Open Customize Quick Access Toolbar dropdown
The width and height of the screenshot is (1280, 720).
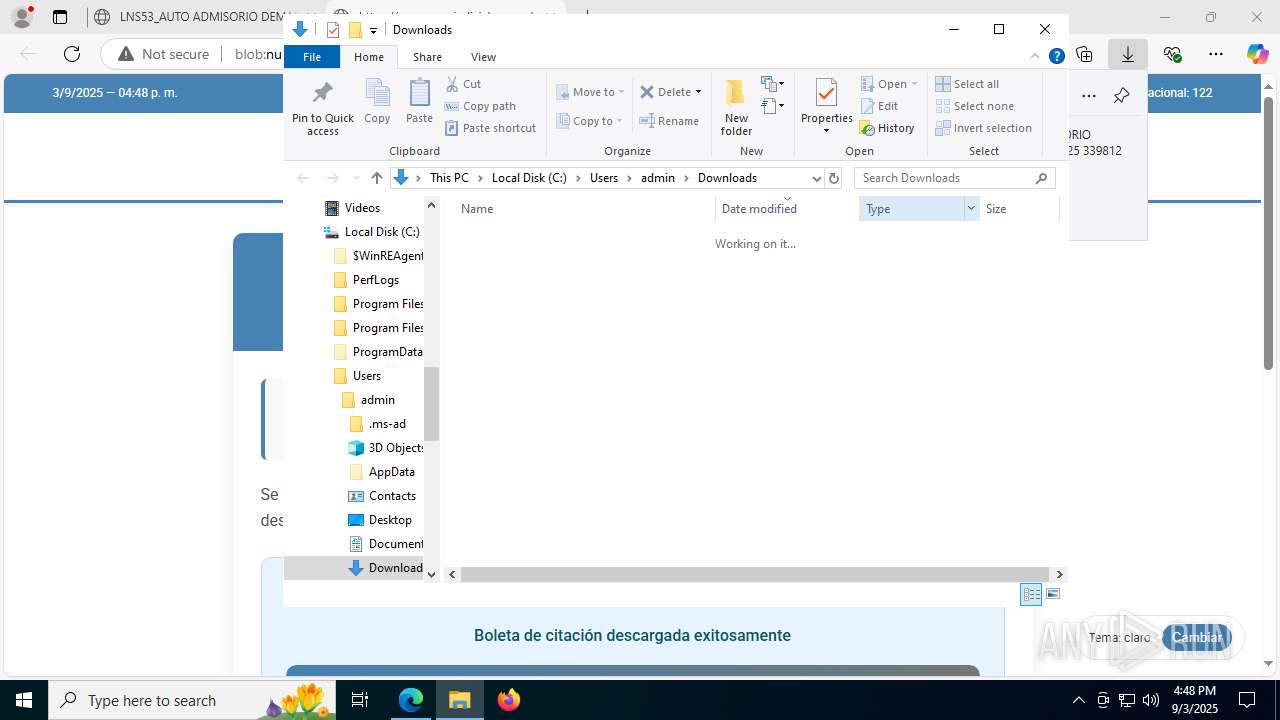[373, 30]
